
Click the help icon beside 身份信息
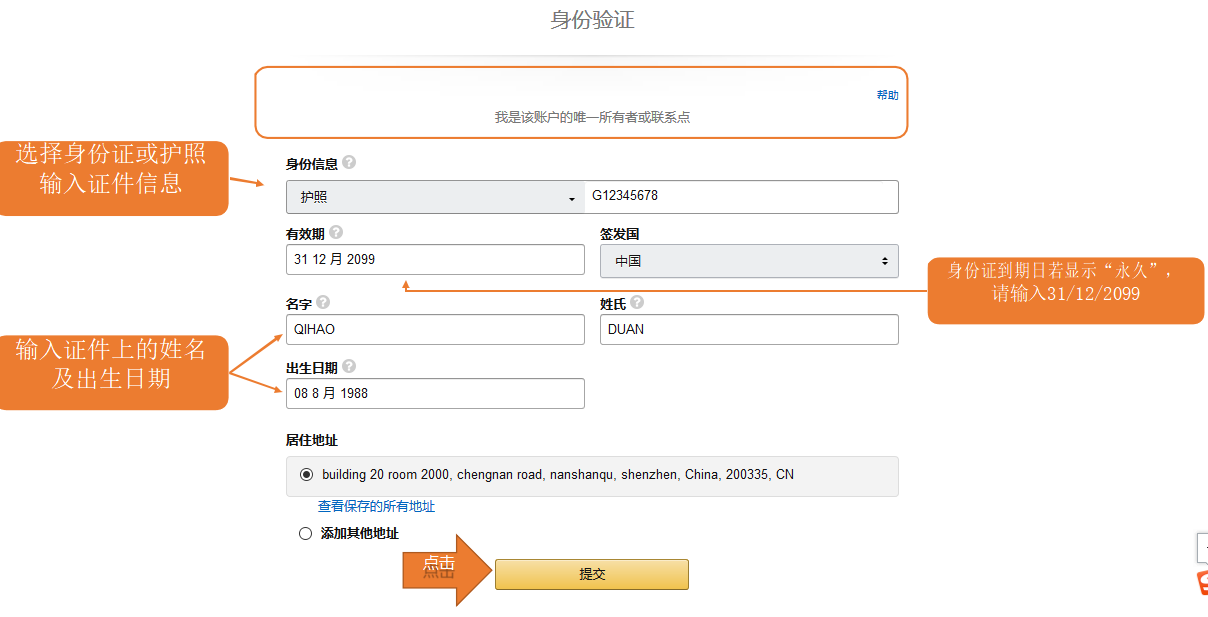(349, 162)
